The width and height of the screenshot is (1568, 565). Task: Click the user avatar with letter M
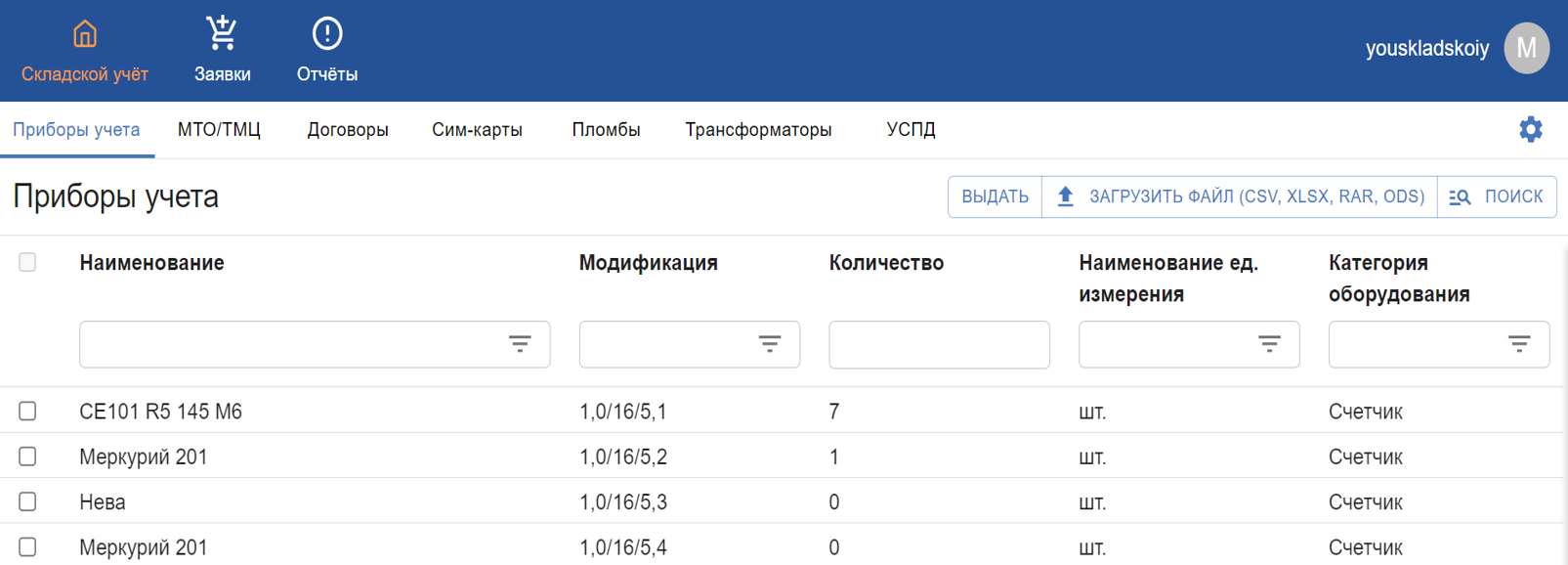[1526, 48]
